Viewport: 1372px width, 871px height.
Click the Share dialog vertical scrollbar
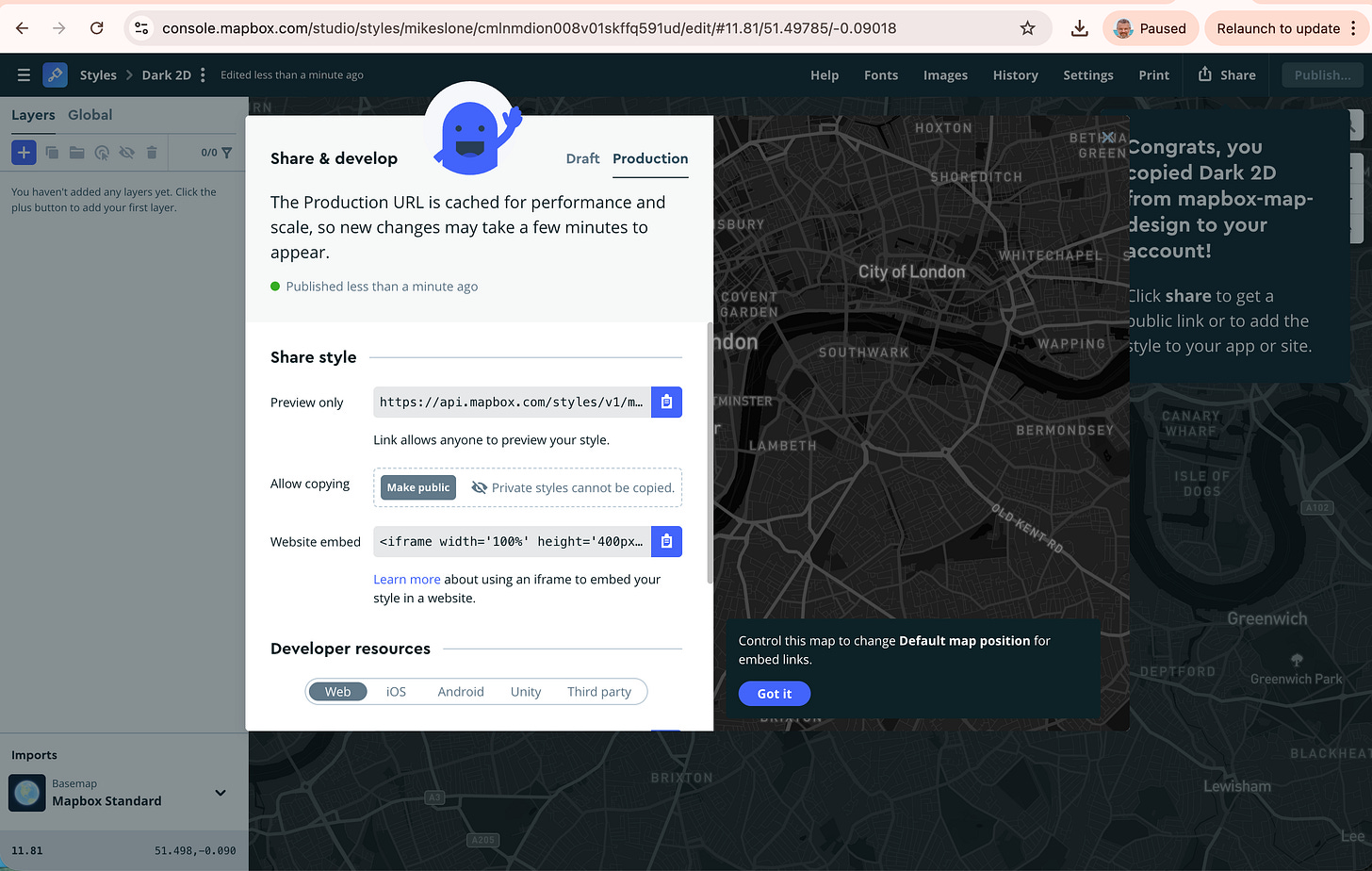click(710, 452)
